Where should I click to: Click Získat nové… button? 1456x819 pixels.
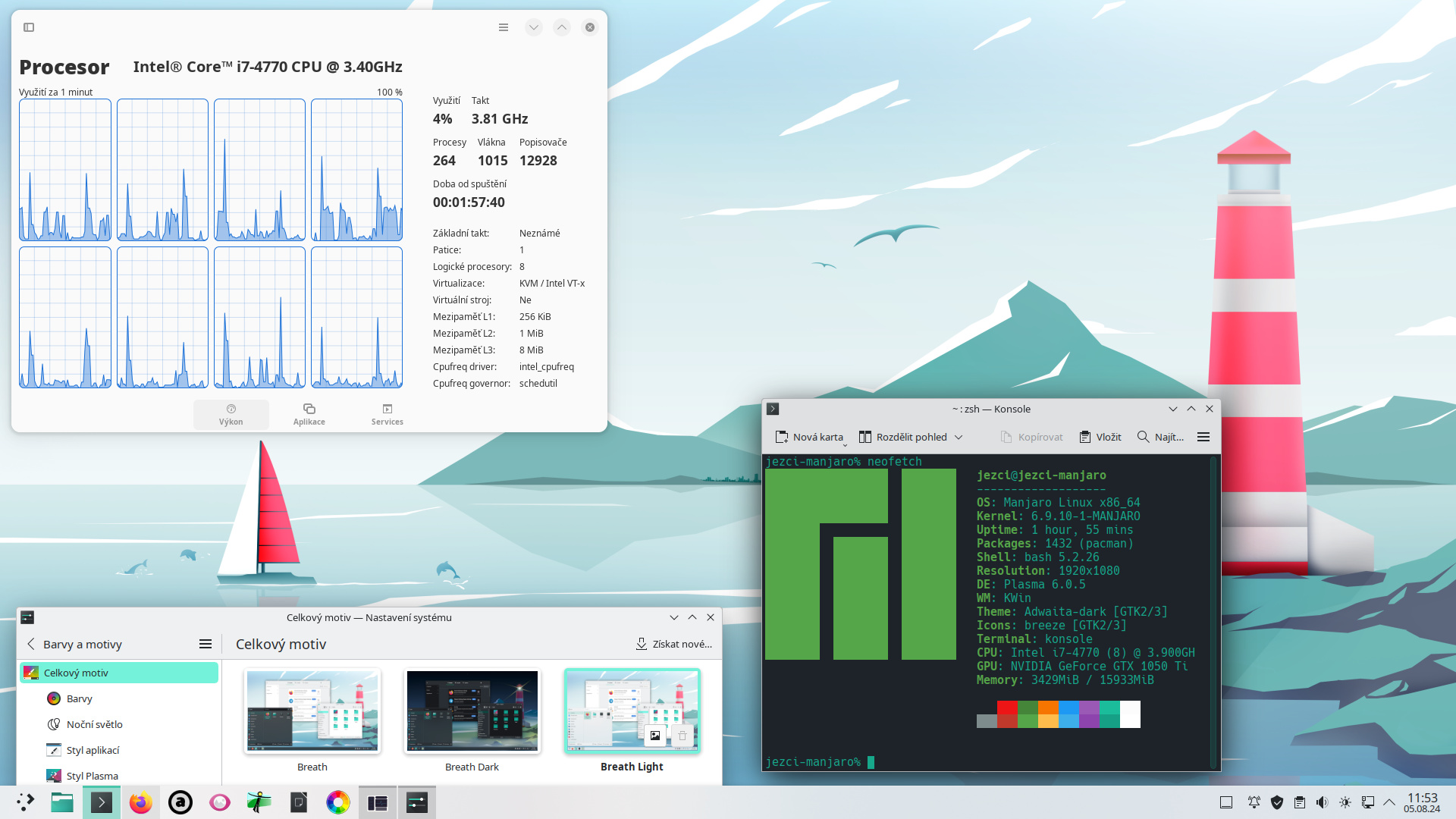click(x=674, y=644)
